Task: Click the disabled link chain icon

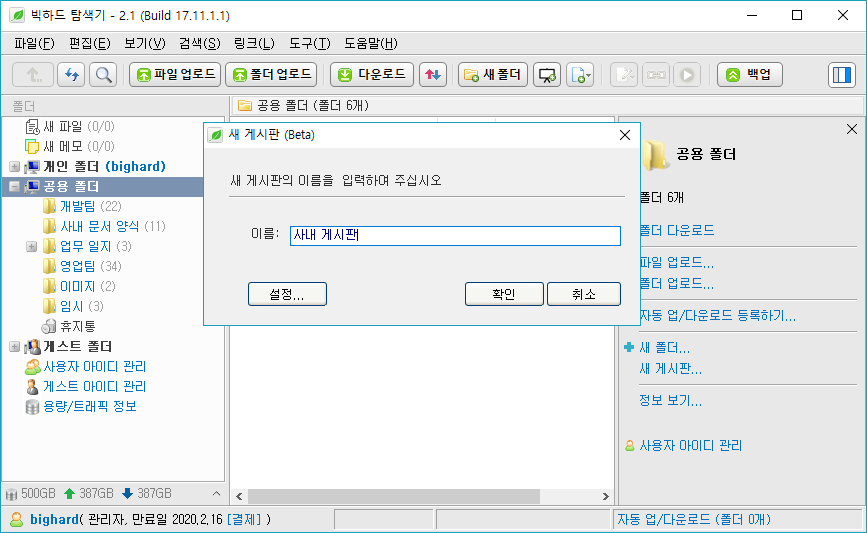Action: click(x=656, y=75)
